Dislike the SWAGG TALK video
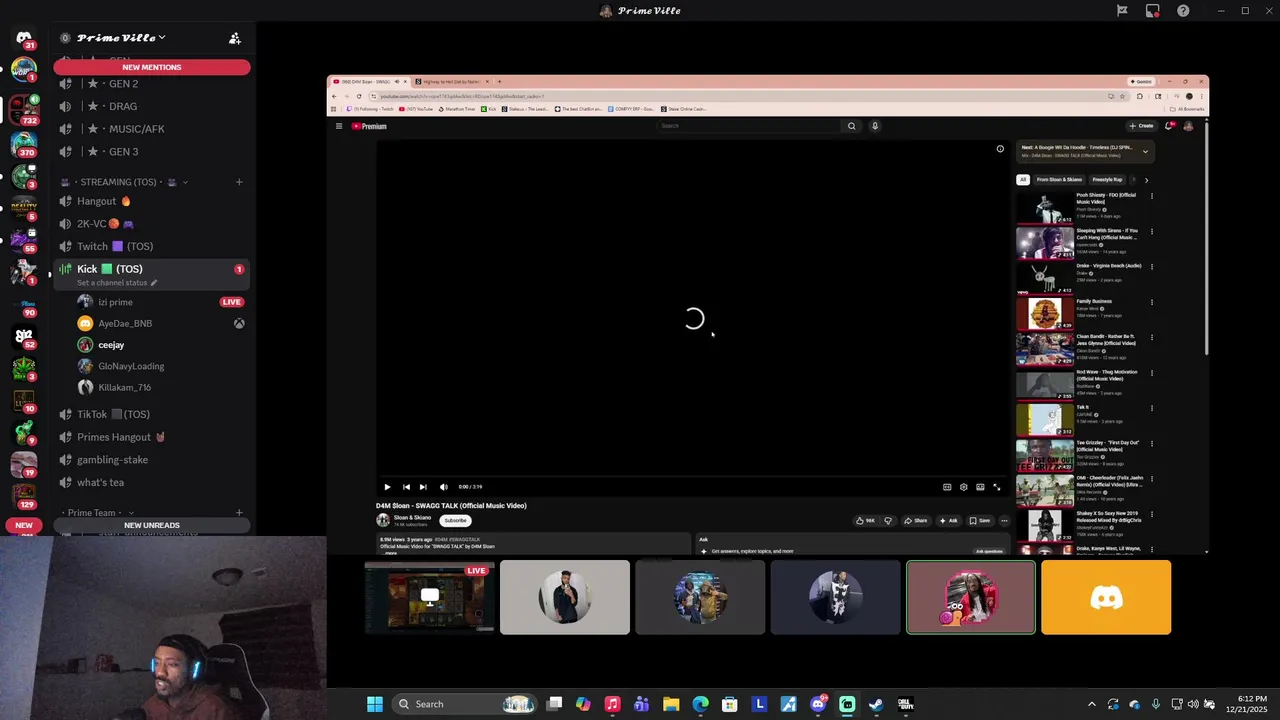 tap(887, 520)
